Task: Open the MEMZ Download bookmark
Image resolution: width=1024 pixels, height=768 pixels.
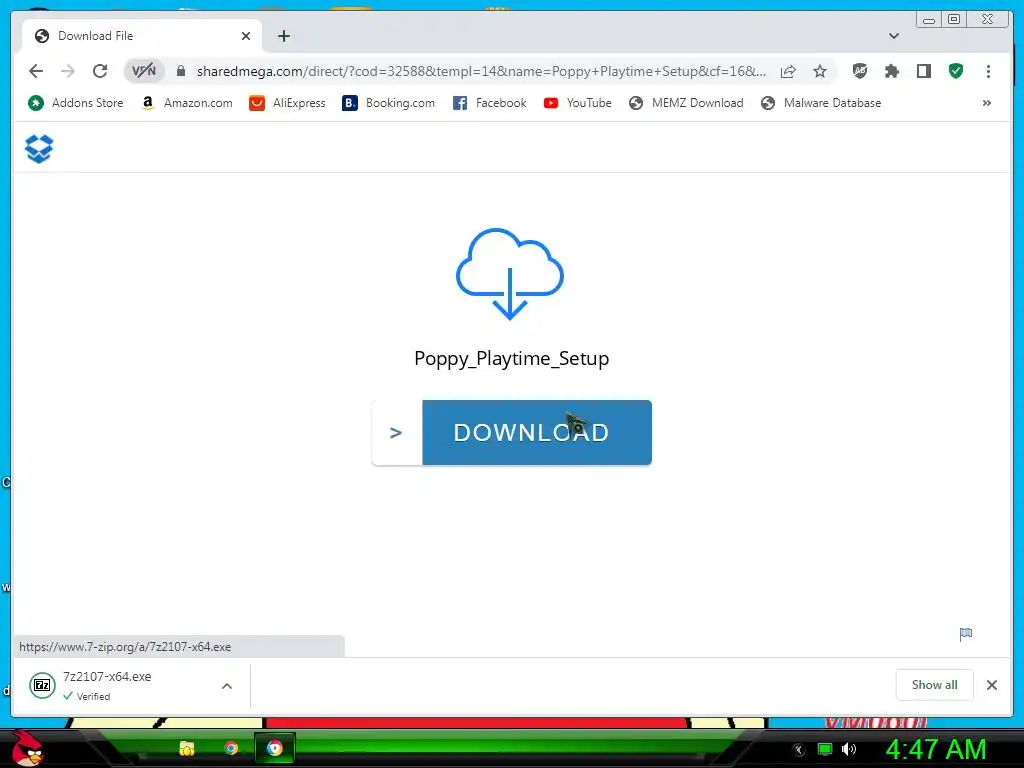Action: click(x=686, y=103)
